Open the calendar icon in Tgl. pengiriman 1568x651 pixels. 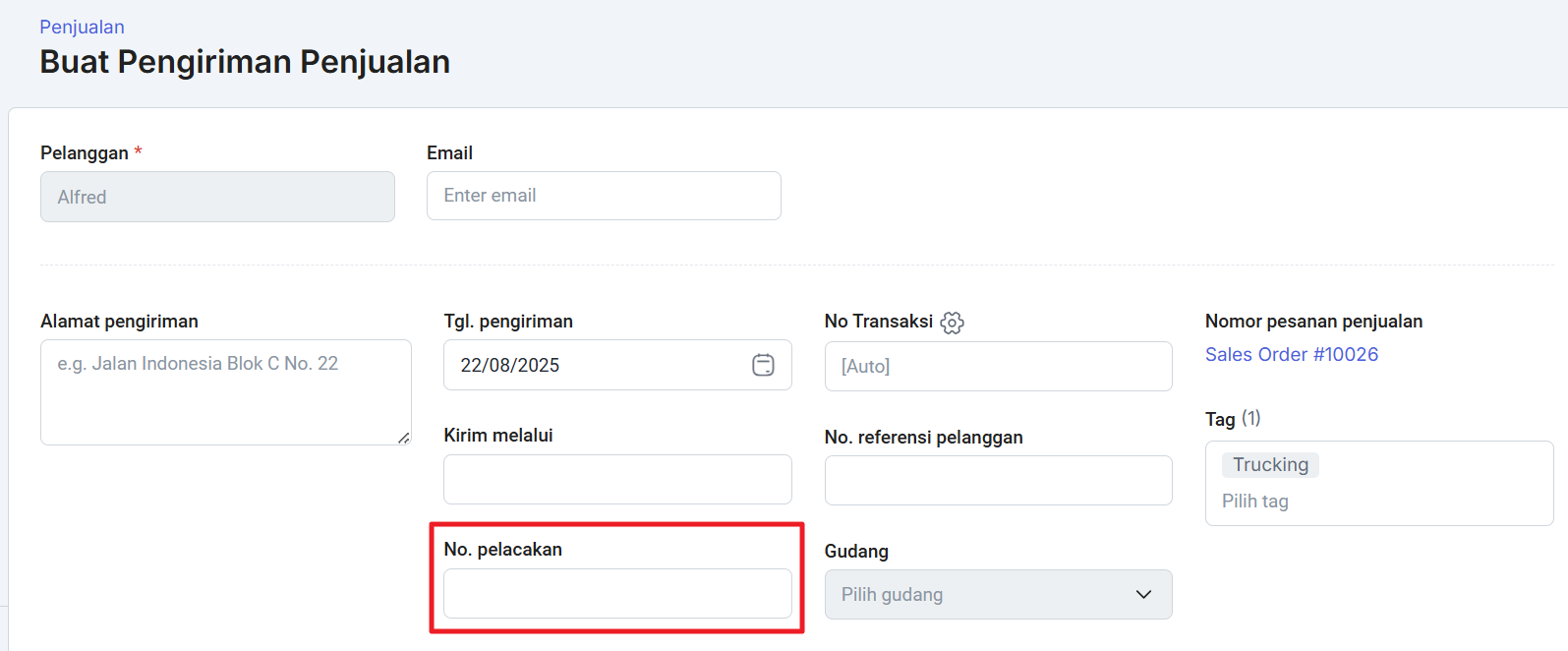tap(763, 365)
